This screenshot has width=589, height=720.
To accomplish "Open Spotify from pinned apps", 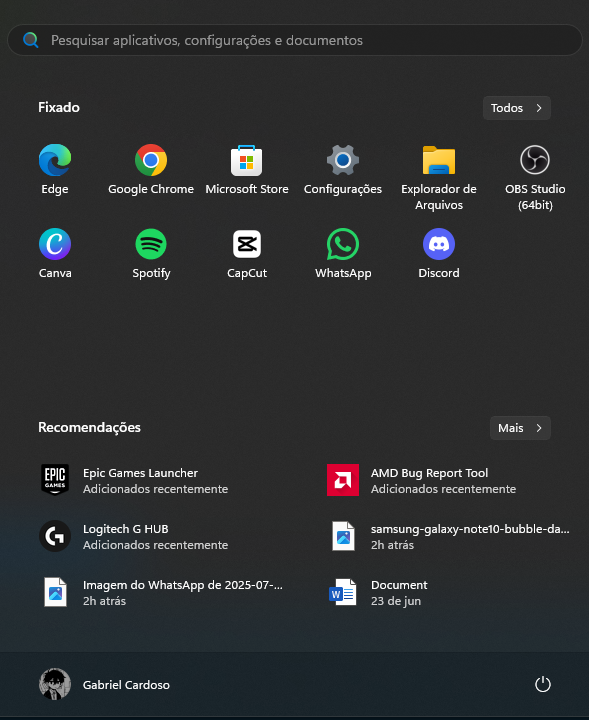I will [151, 253].
